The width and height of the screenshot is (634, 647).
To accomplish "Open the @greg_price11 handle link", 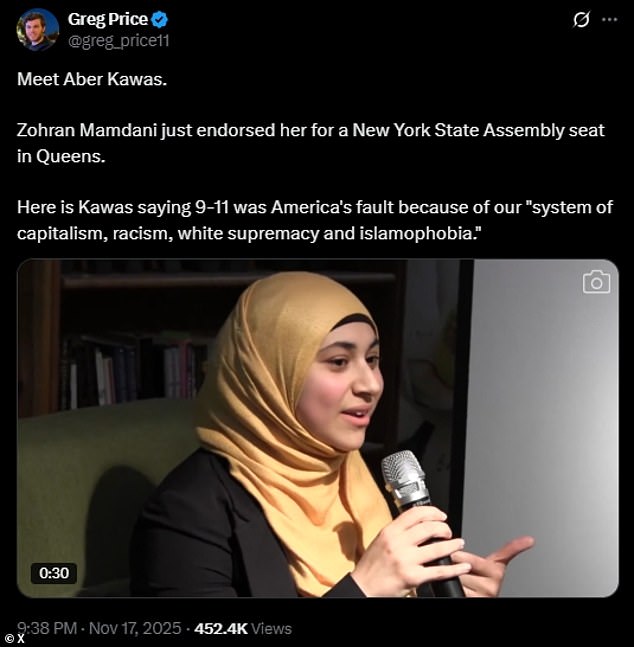I will tap(118, 41).
